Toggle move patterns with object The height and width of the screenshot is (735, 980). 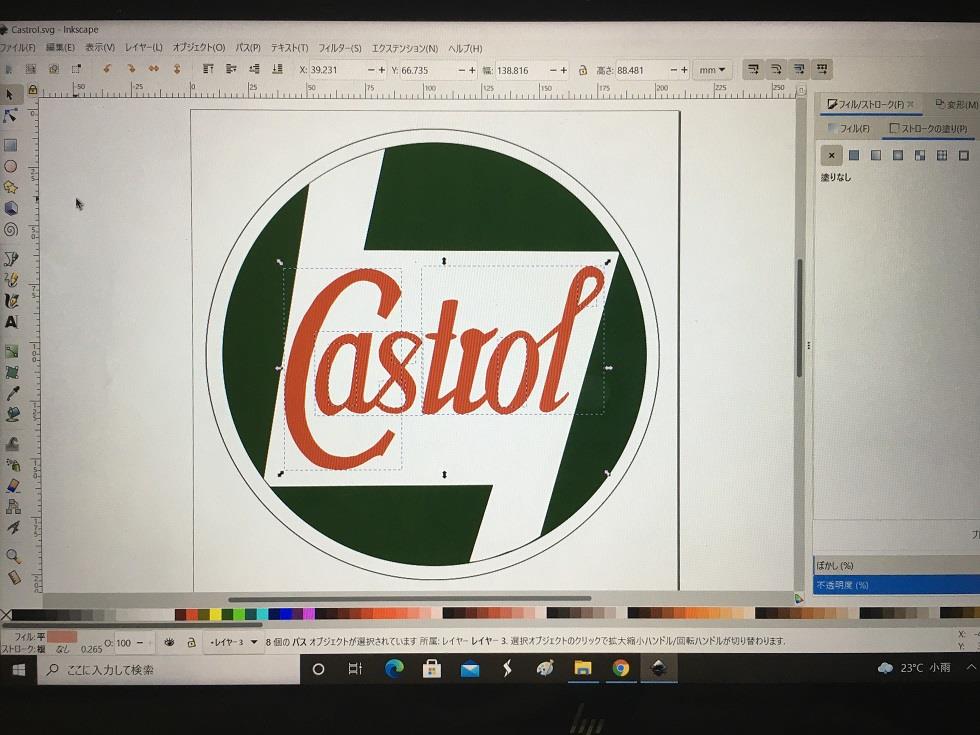point(822,69)
